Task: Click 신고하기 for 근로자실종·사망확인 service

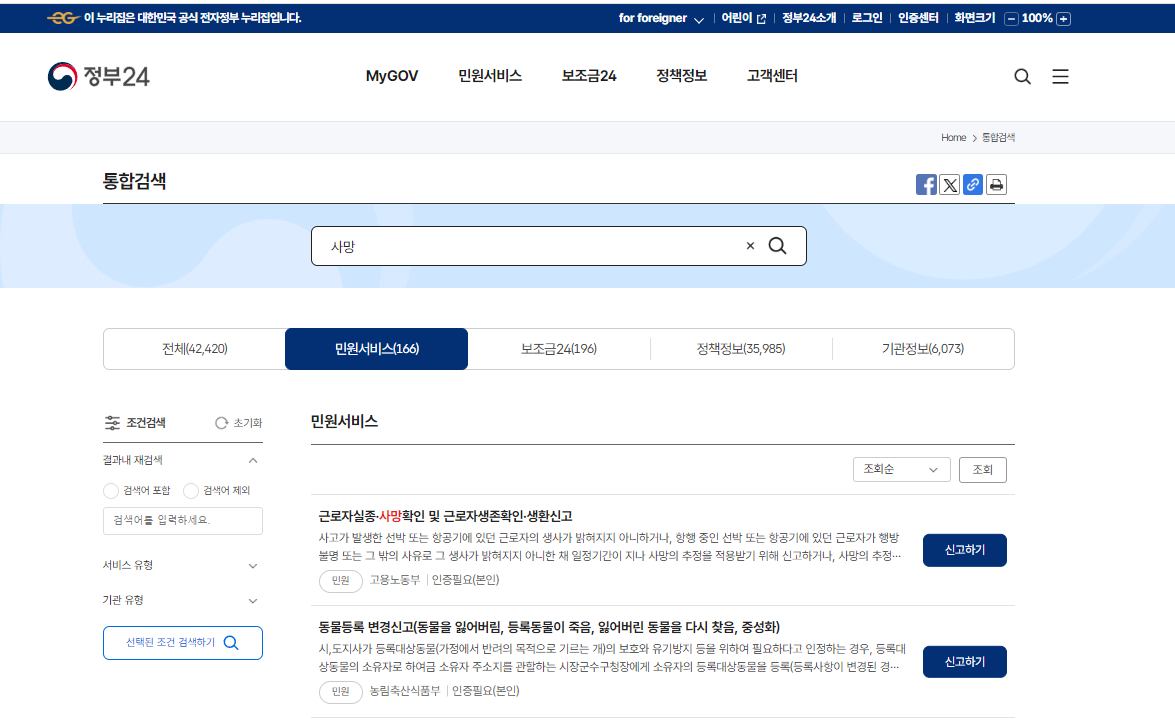Action: point(963,550)
